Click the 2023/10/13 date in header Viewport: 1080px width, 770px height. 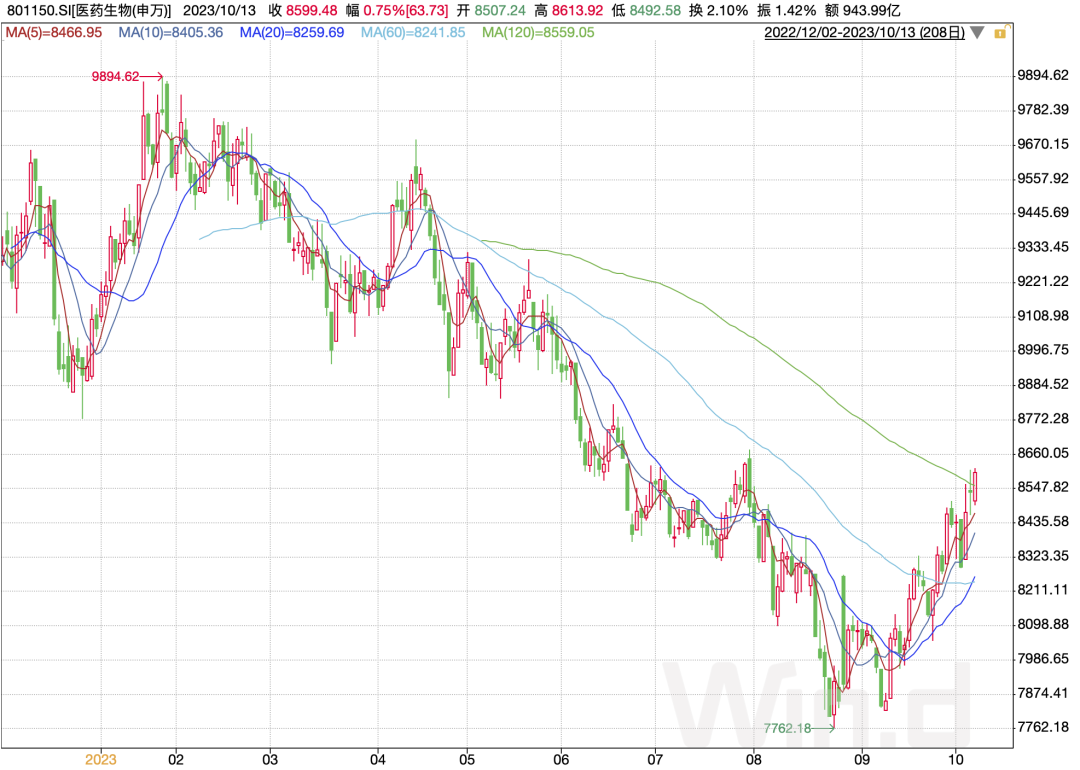pyautogui.click(x=219, y=11)
